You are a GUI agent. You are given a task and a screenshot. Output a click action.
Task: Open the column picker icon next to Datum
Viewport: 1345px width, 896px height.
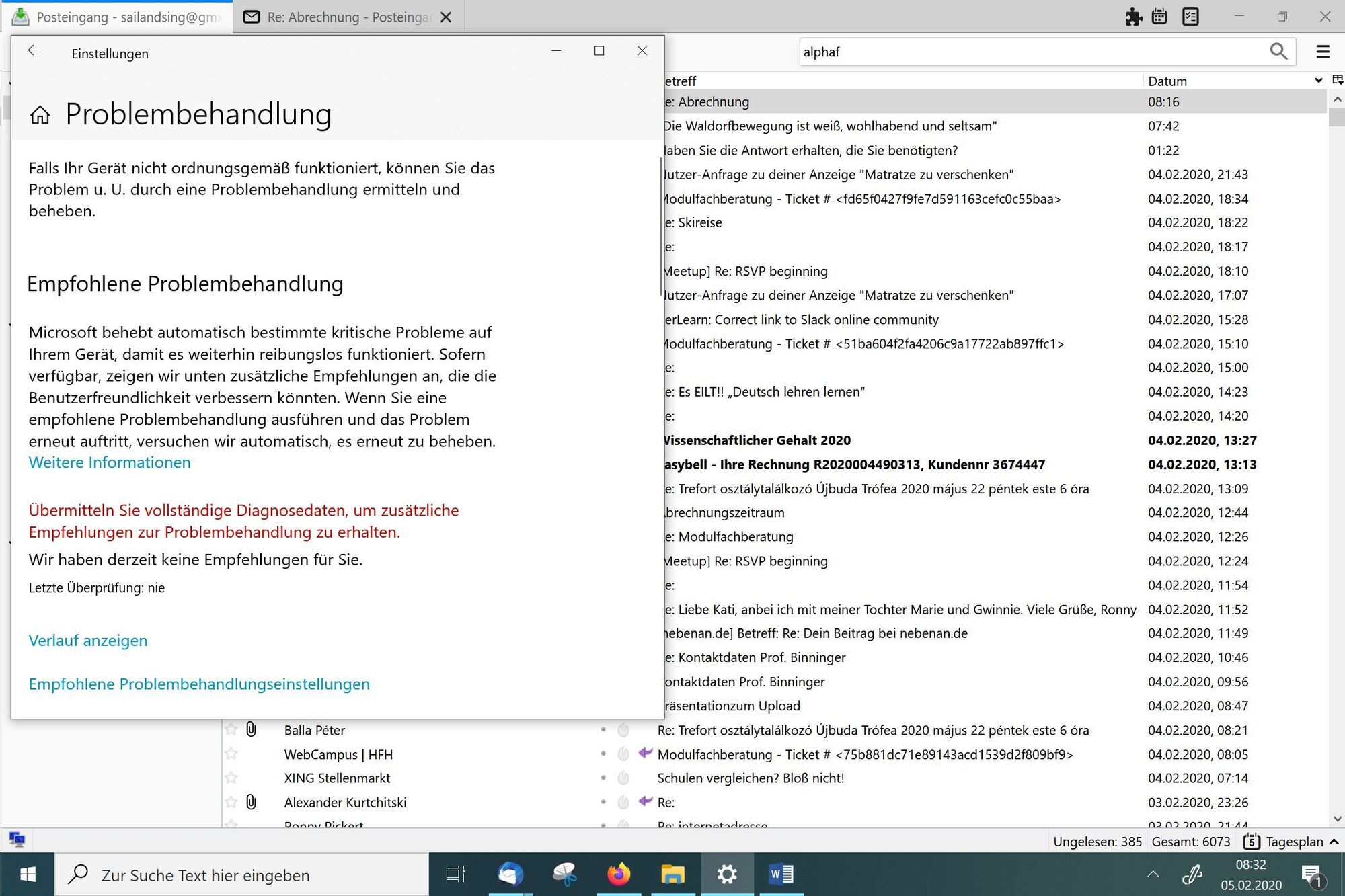pos(1338,80)
